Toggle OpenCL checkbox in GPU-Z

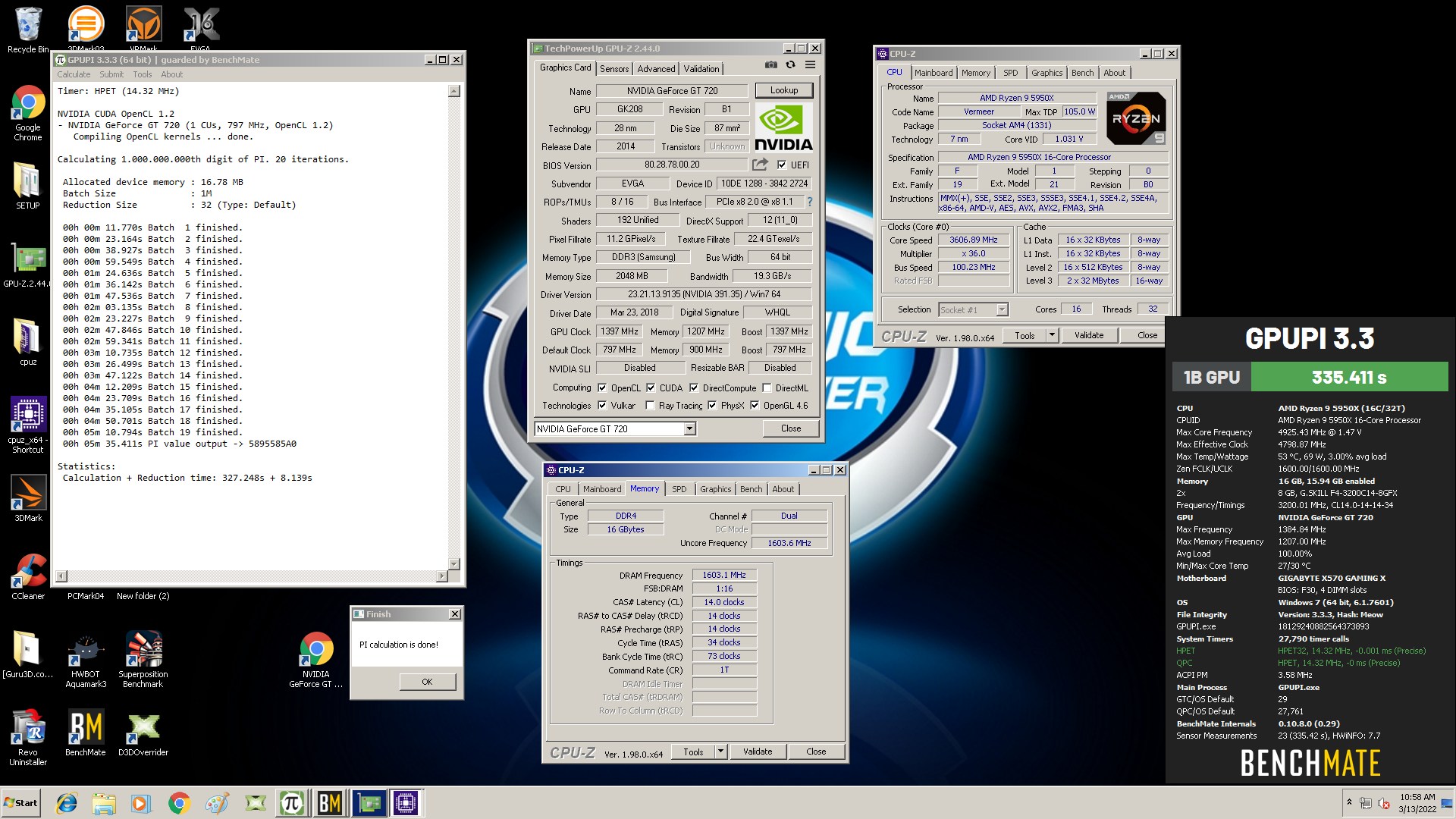pos(602,388)
